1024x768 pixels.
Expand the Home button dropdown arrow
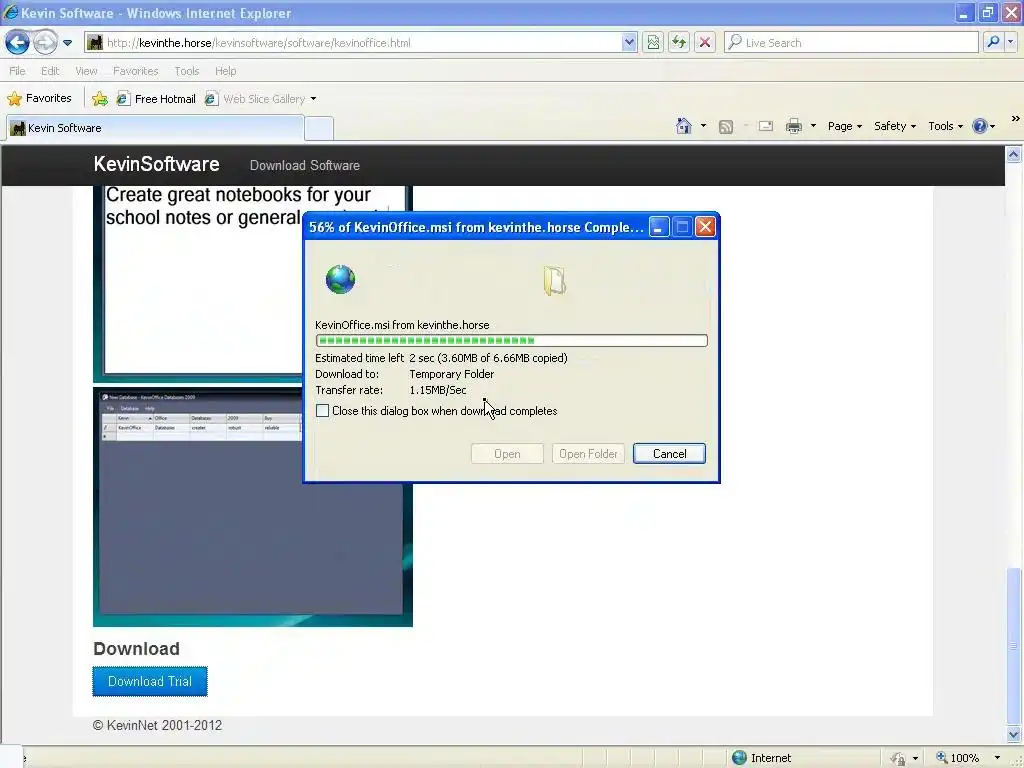(x=703, y=126)
